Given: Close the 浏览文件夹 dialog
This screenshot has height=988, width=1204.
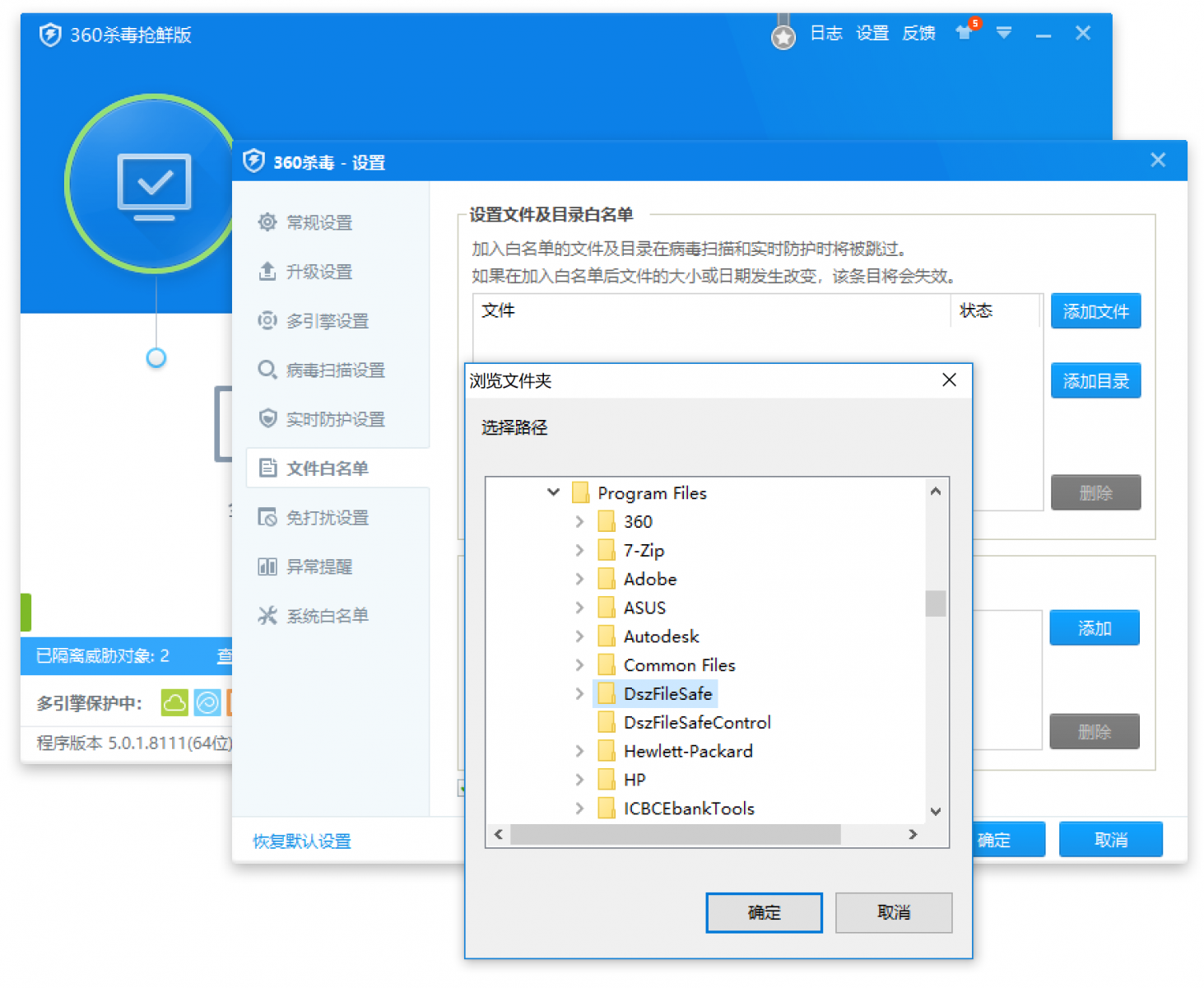Looking at the screenshot, I should point(949,380).
